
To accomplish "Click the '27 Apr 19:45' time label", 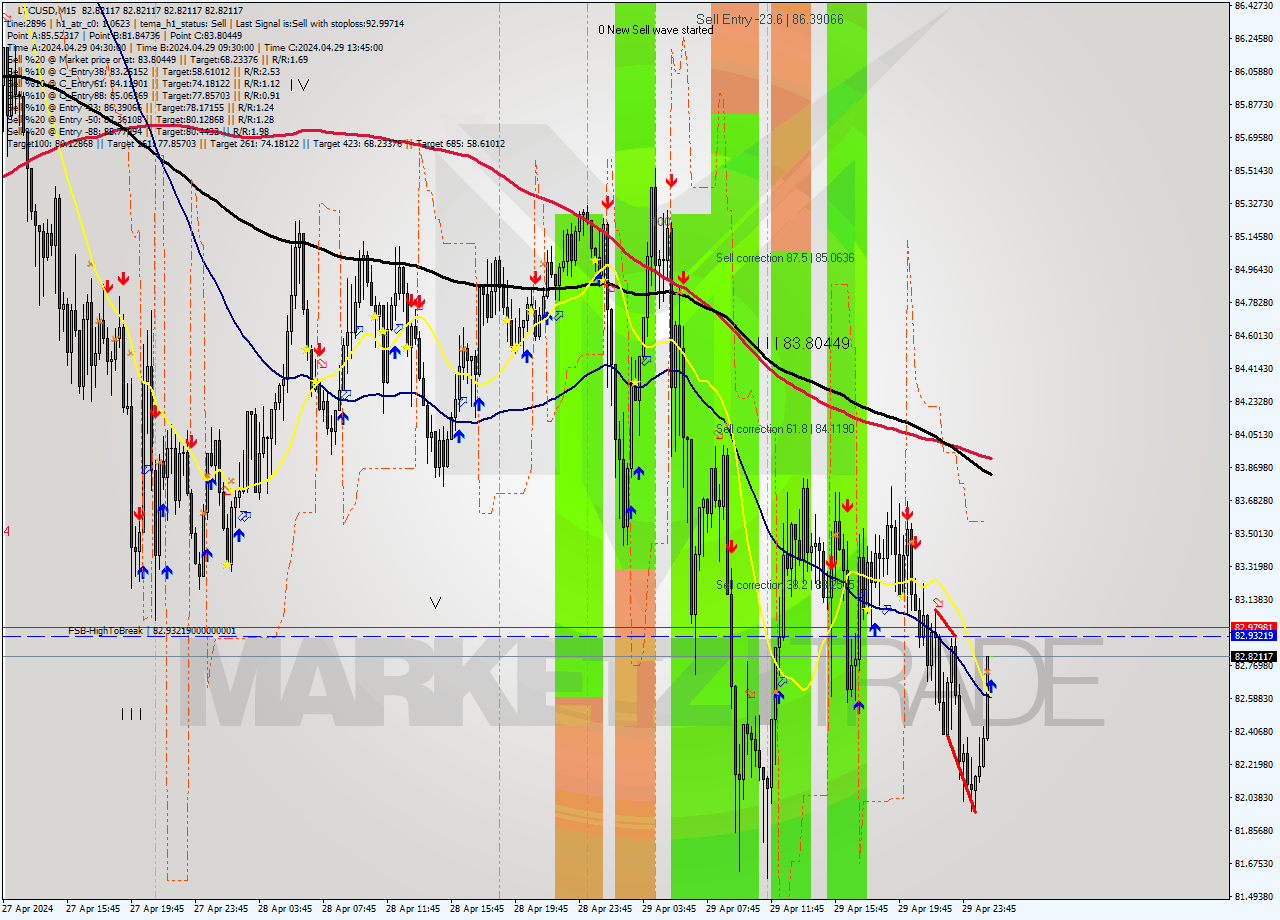I will pyautogui.click(x=157, y=909).
